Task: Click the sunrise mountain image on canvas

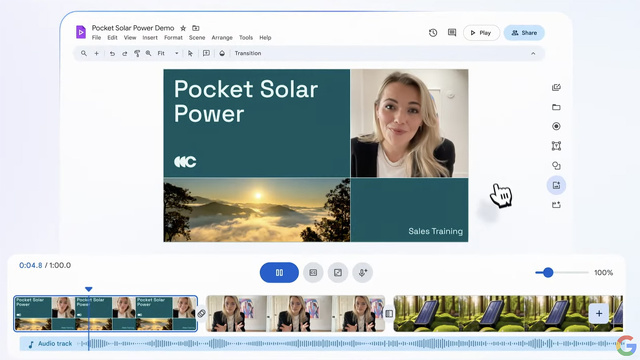Action: click(x=257, y=210)
